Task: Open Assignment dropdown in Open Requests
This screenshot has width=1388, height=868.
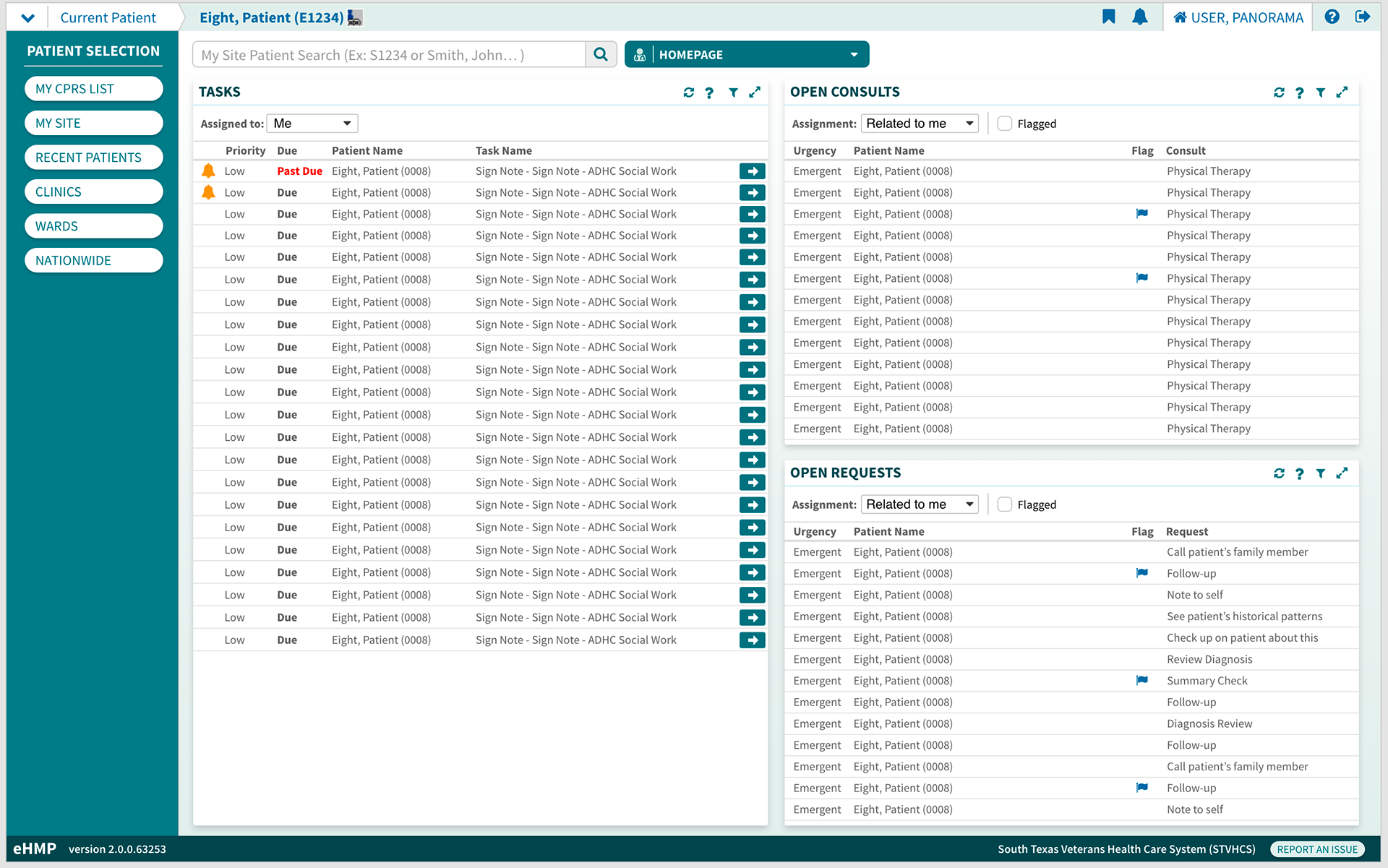Action: click(920, 504)
